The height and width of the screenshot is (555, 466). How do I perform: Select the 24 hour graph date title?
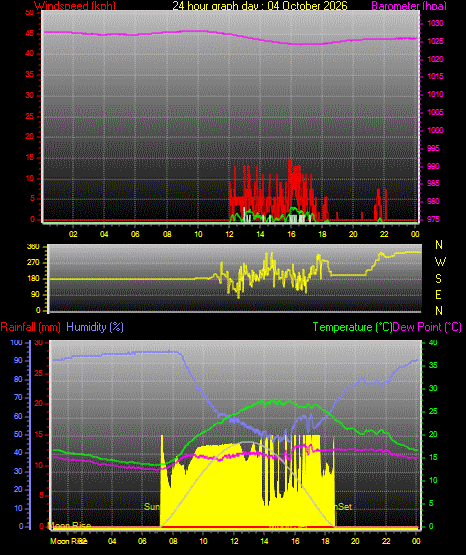click(260, 6)
